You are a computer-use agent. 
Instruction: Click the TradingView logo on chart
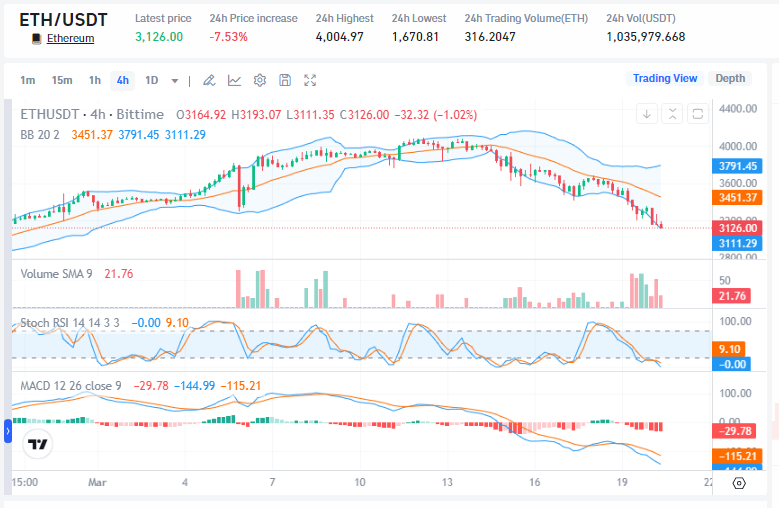[39, 444]
